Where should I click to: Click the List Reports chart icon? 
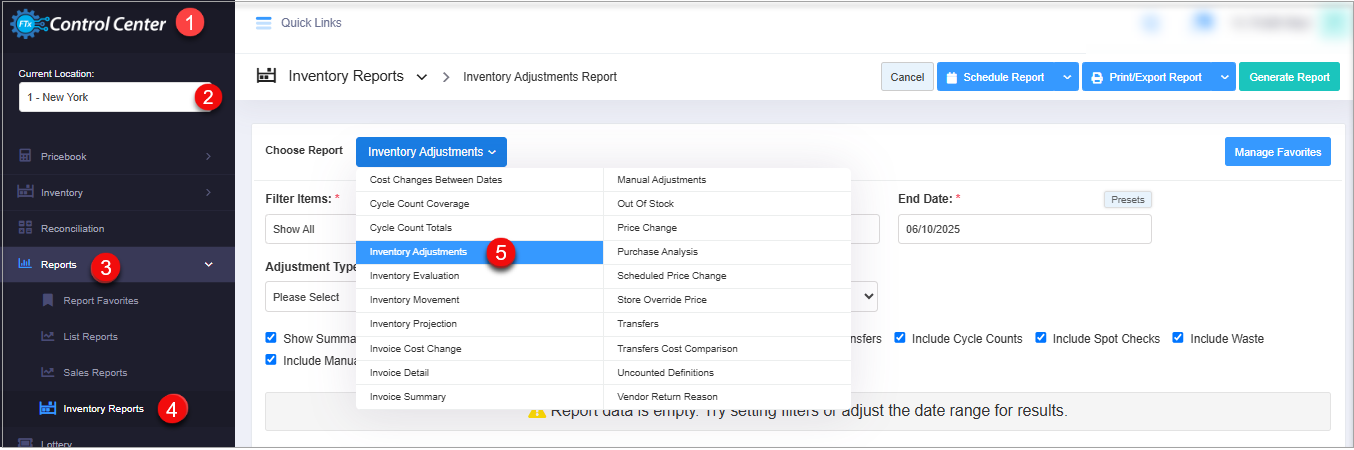(48, 336)
